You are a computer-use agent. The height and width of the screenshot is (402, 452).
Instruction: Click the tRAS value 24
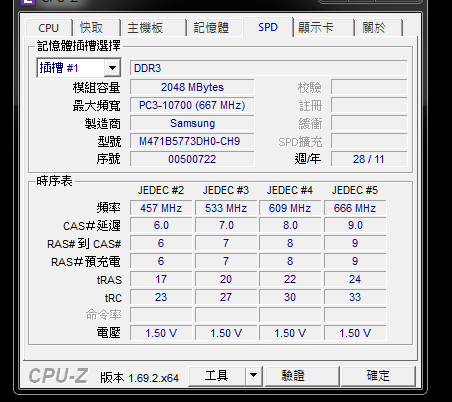tap(355, 279)
